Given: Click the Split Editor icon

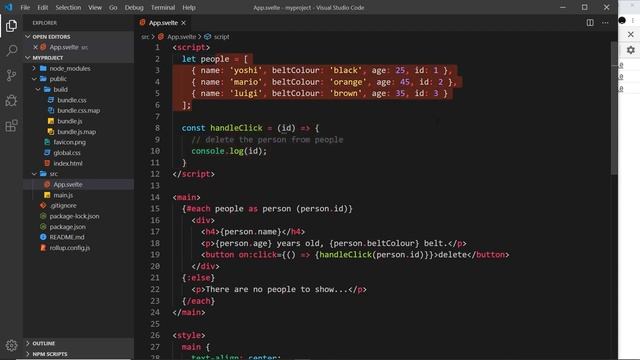Looking at the screenshot, I should (x=590, y=23).
